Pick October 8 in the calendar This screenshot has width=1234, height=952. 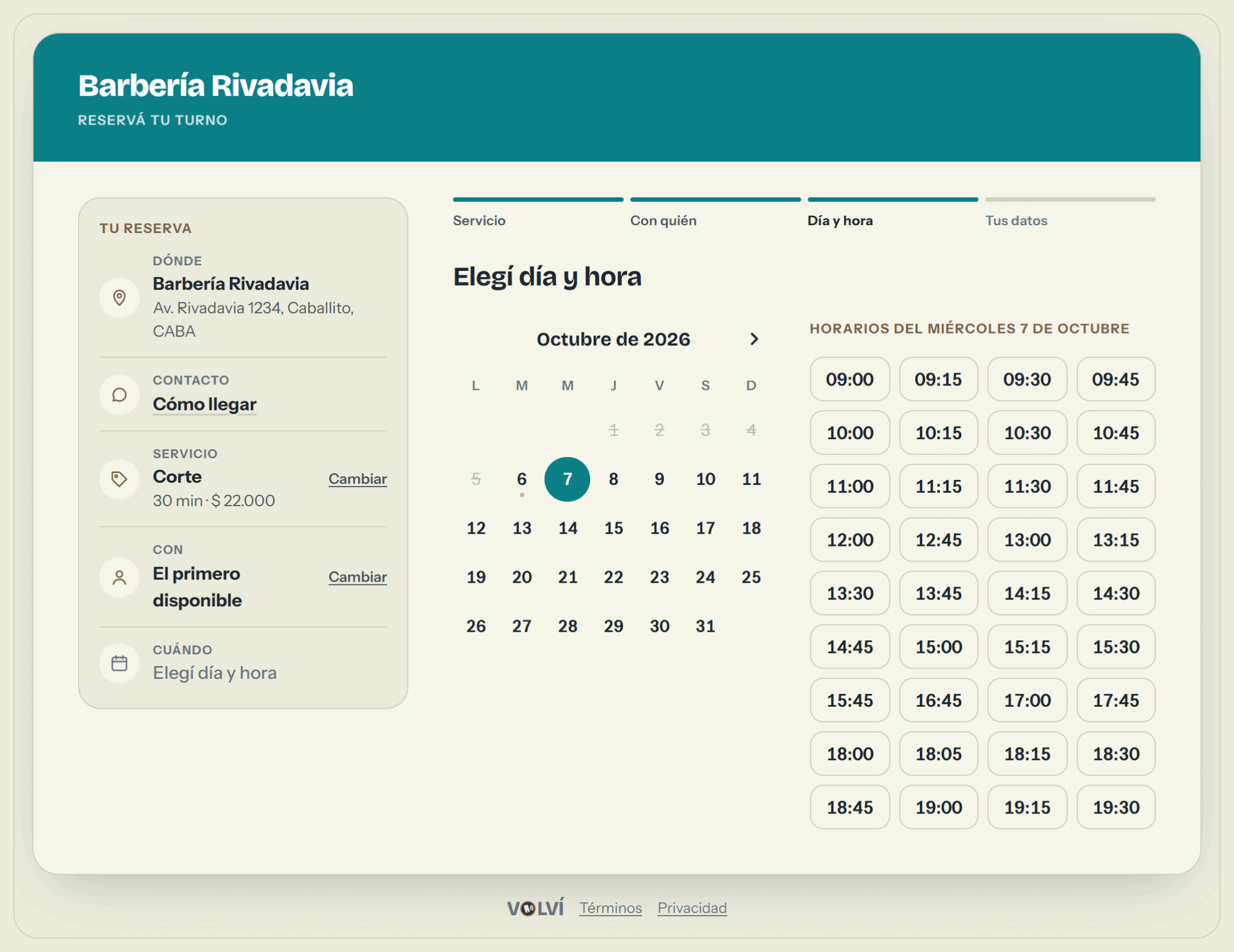click(x=614, y=479)
